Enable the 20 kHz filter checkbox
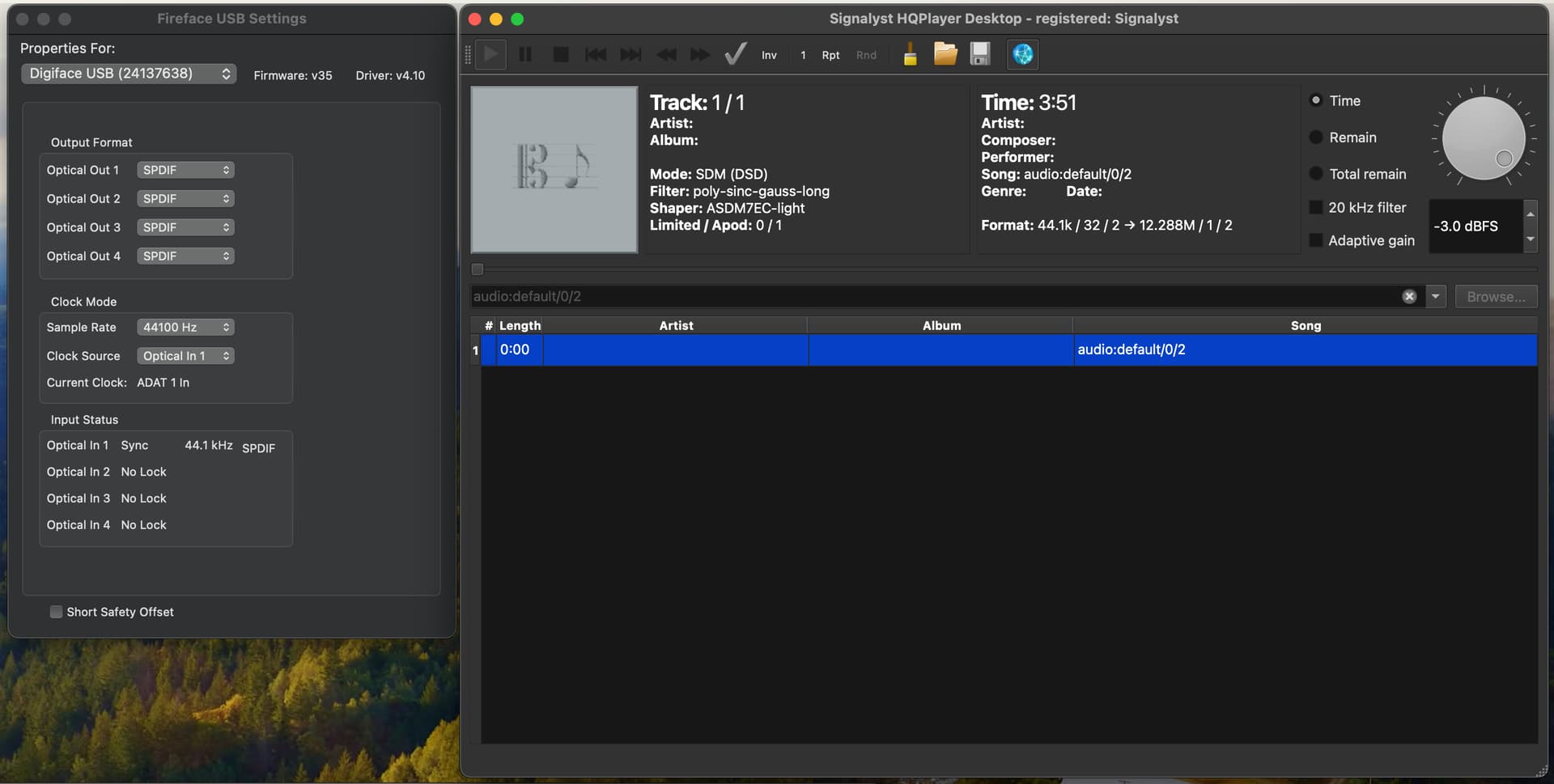Viewport: 1554px width, 784px height. coord(1316,207)
